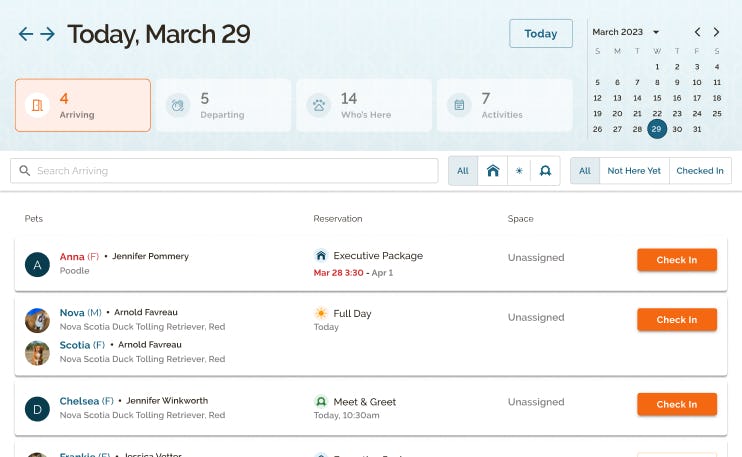Check In Anna the Poodle
The height and width of the screenshot is (457, 742).
coord(676,260)
